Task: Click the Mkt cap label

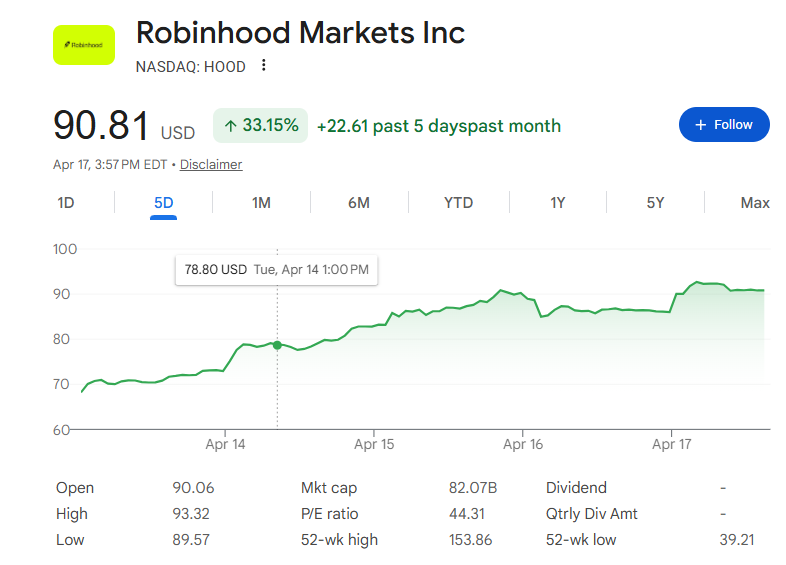Action: pos(328,488)
